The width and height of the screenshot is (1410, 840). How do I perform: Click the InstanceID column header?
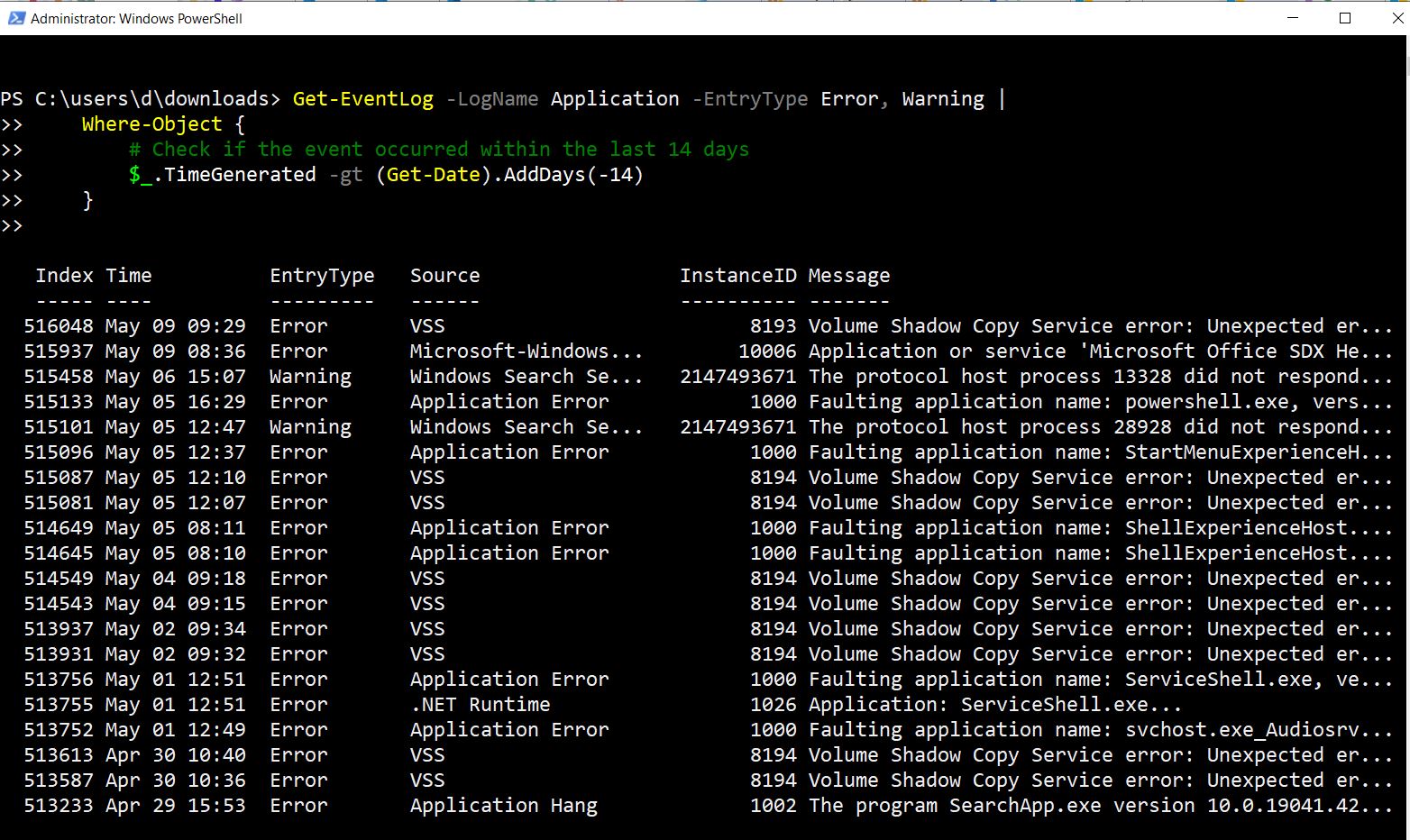[737, 276]
